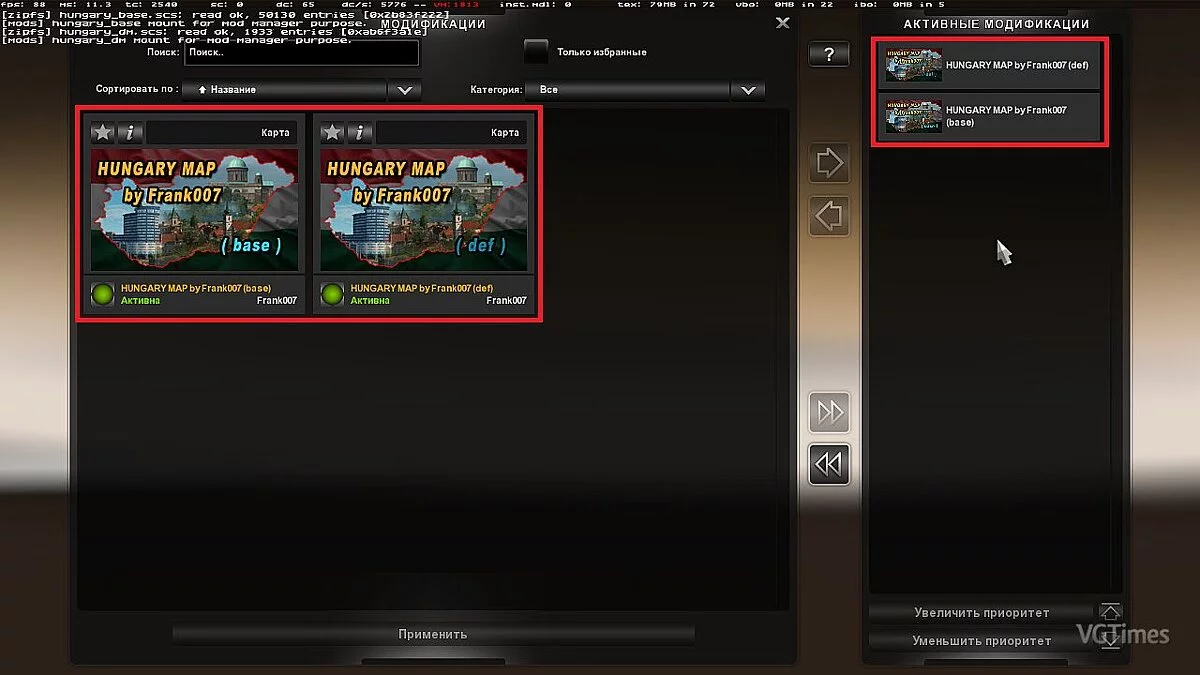Click the Карта category tag on a mod card

[x=273, y=131]
